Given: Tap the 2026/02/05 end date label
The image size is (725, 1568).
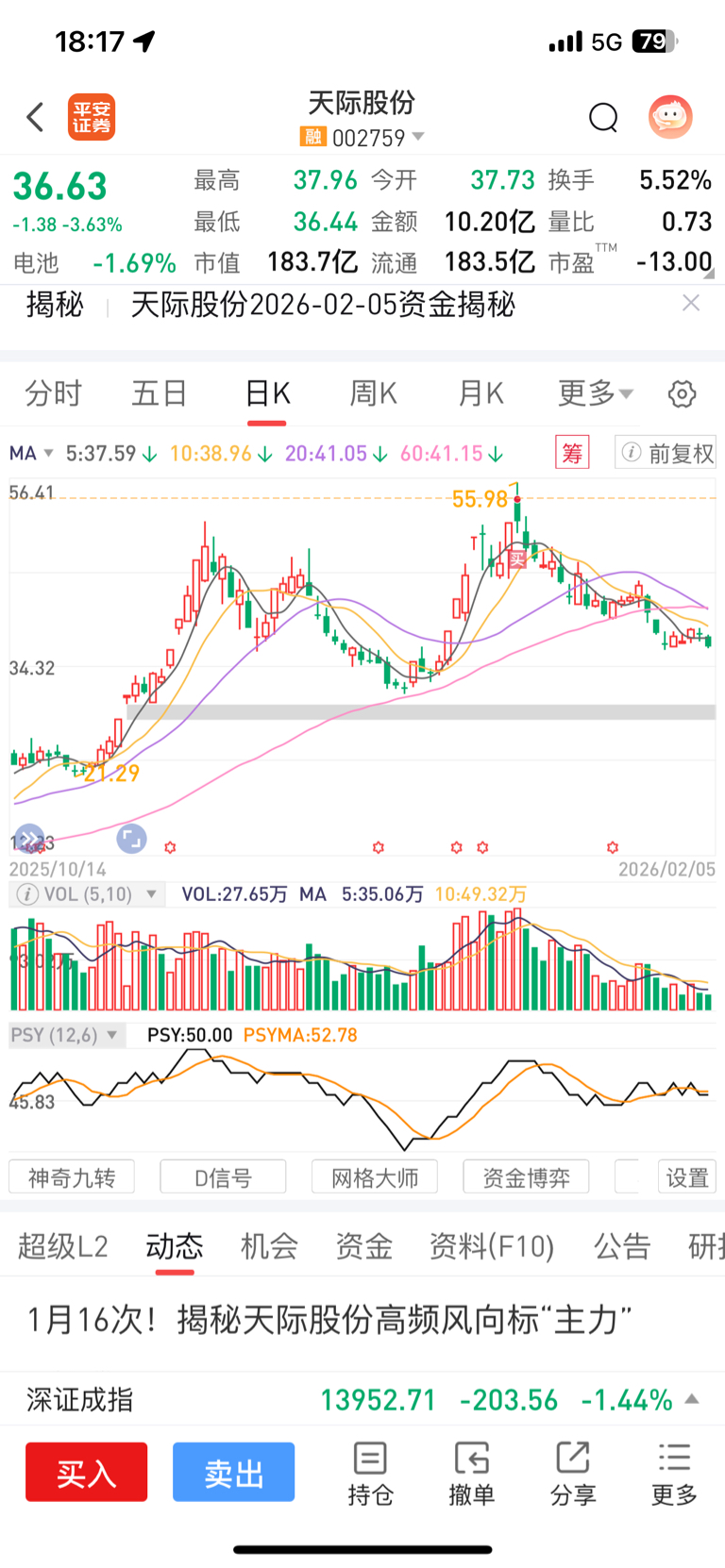Looking at the screenshot, I should [x=666, y=870].
